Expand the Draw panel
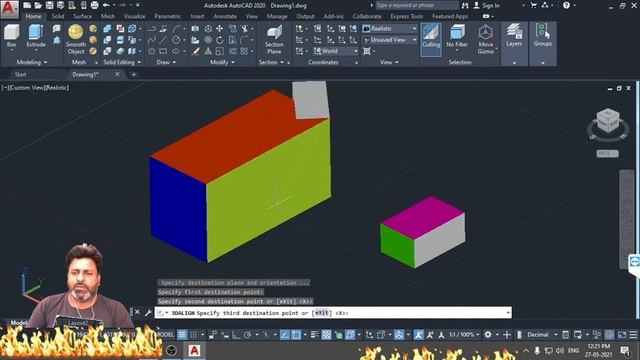The image size is (640, 360). coord(167,62)
